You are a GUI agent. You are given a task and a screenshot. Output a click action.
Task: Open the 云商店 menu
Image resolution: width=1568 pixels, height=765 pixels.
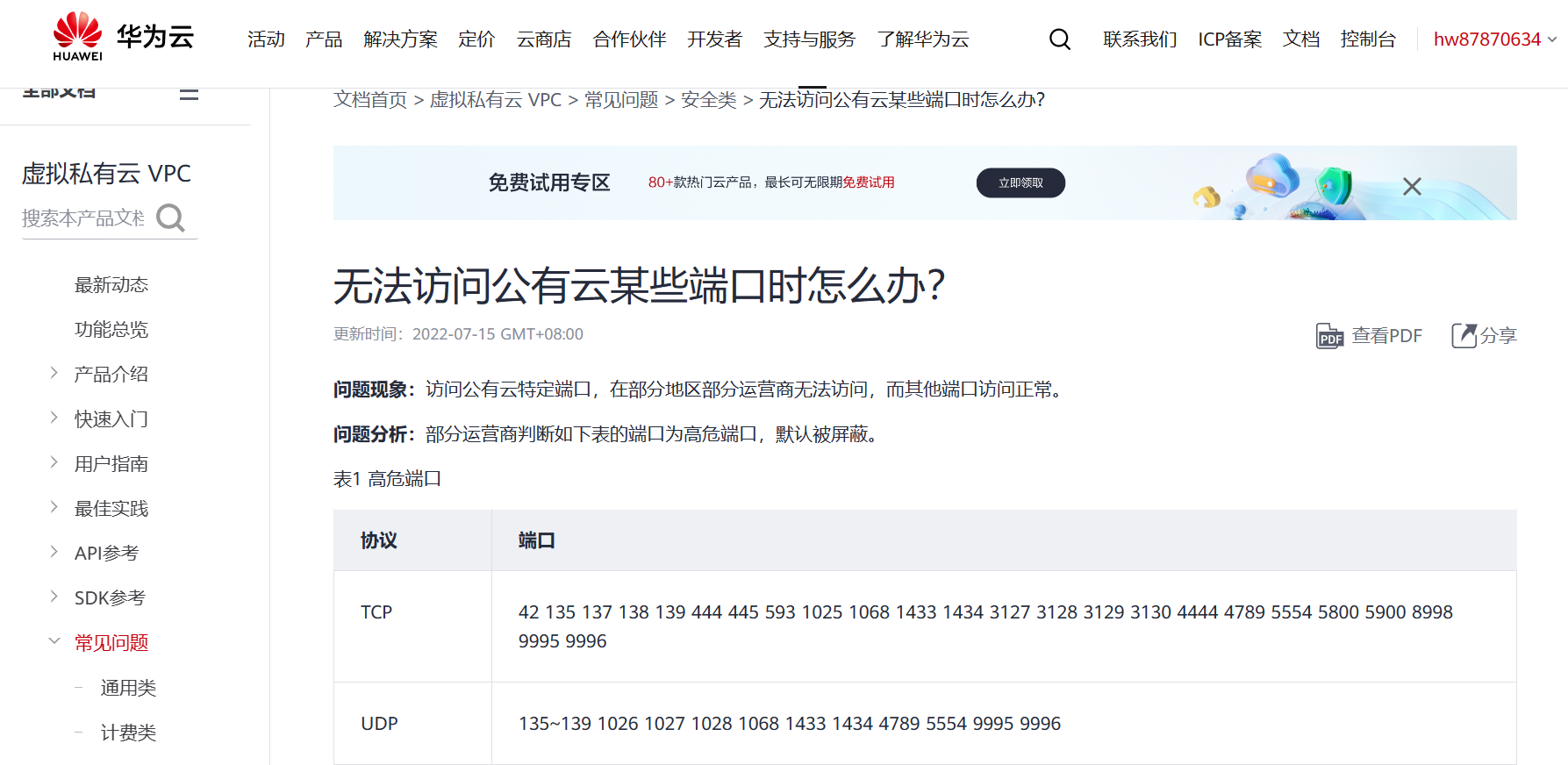[x=544, y=39]
